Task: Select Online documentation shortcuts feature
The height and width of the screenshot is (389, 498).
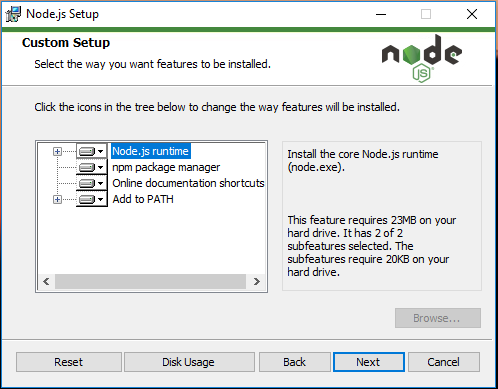Action: tap(188, 183)
